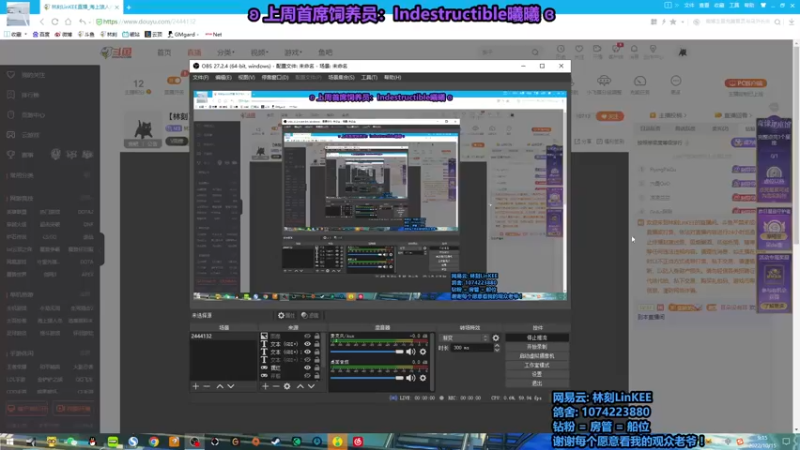Add a scene with the plus icon
The height and width of the screenshot is (450, 800).
pos(195,386)
